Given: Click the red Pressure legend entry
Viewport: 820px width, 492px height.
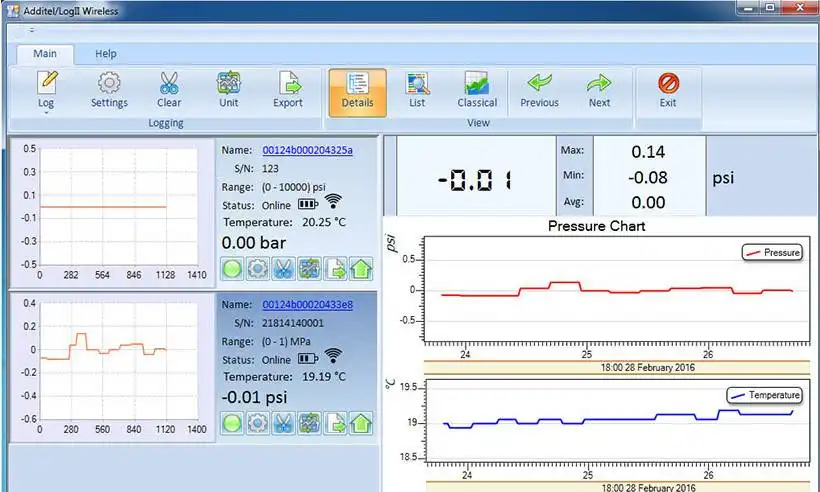Looking at the screenshot, I should [x=773, y=253].
